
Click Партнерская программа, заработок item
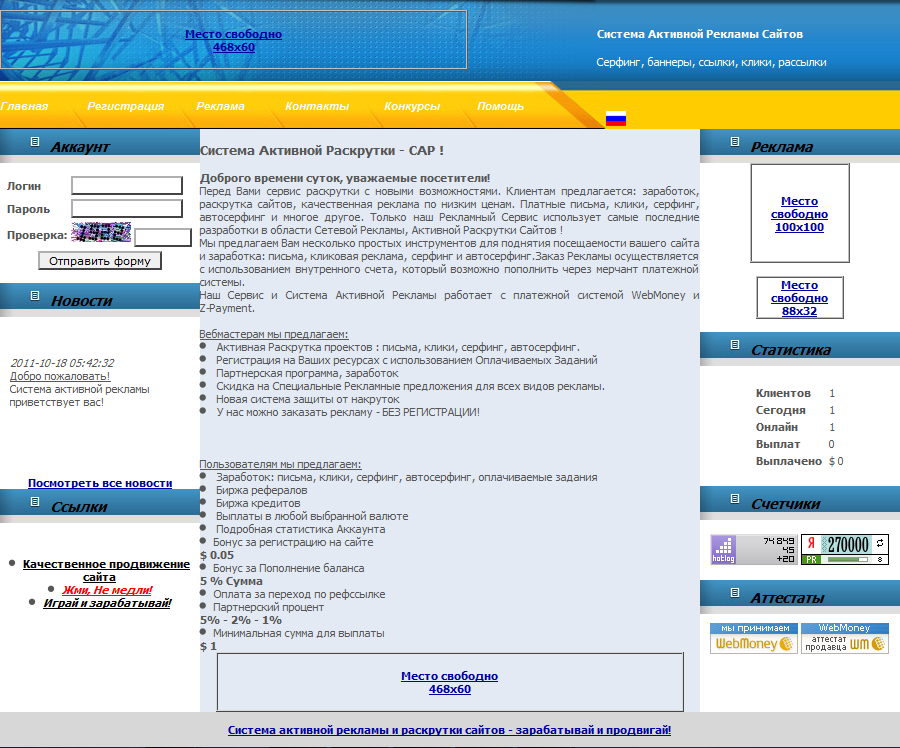click(307, 373)
